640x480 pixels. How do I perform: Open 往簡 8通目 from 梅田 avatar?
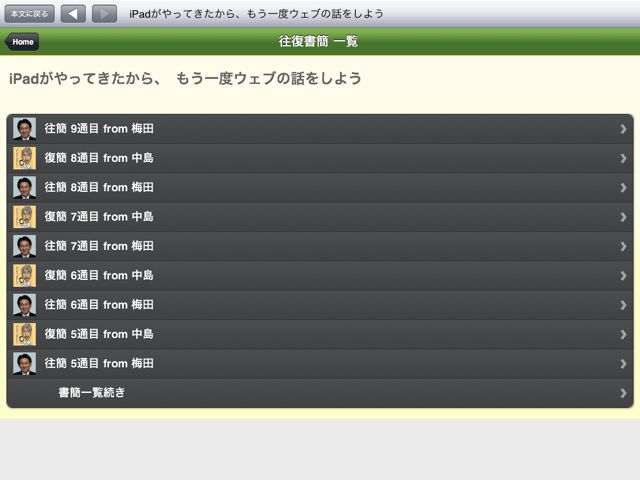(24, 188)
